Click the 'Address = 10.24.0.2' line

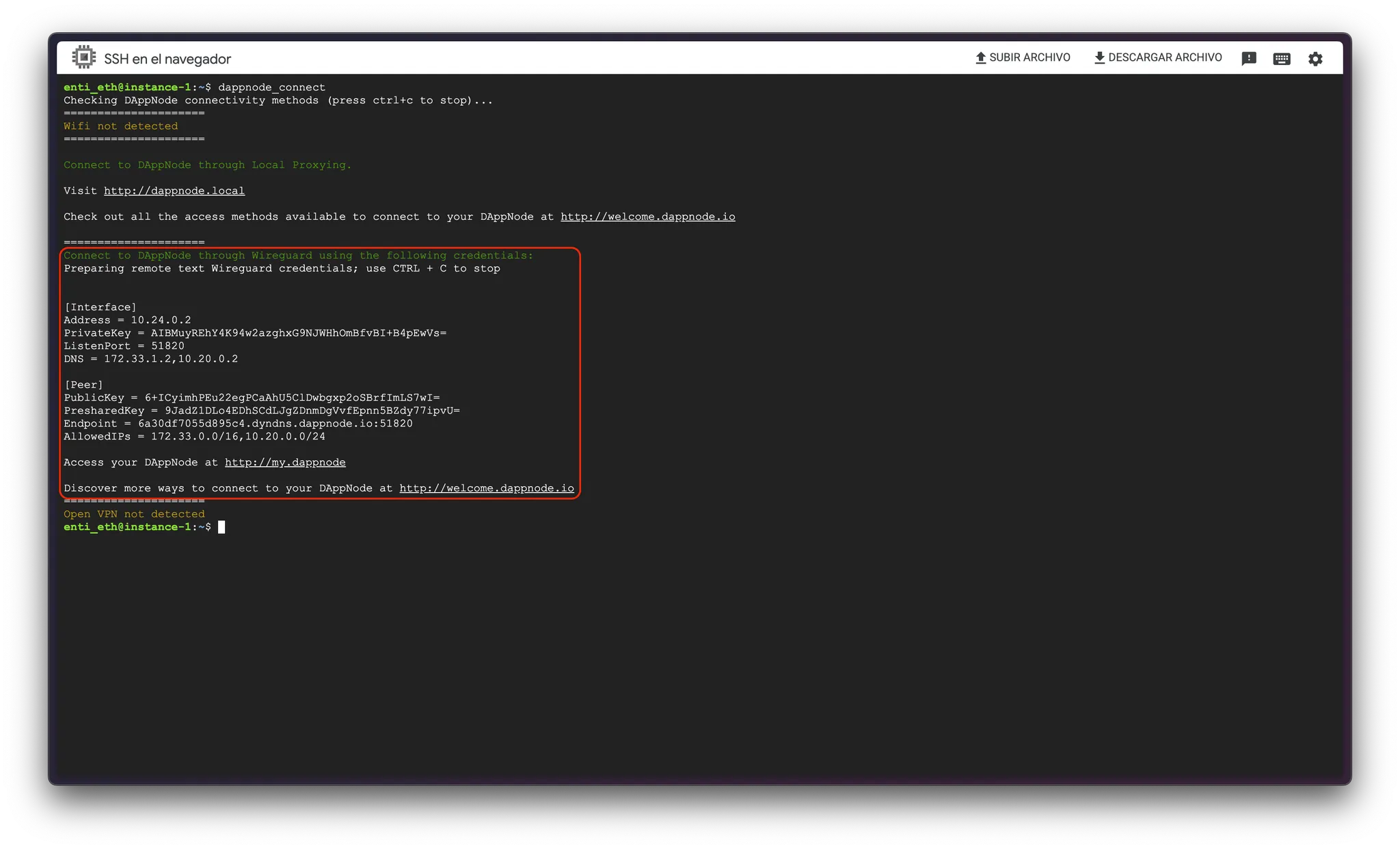pos(127,321)
